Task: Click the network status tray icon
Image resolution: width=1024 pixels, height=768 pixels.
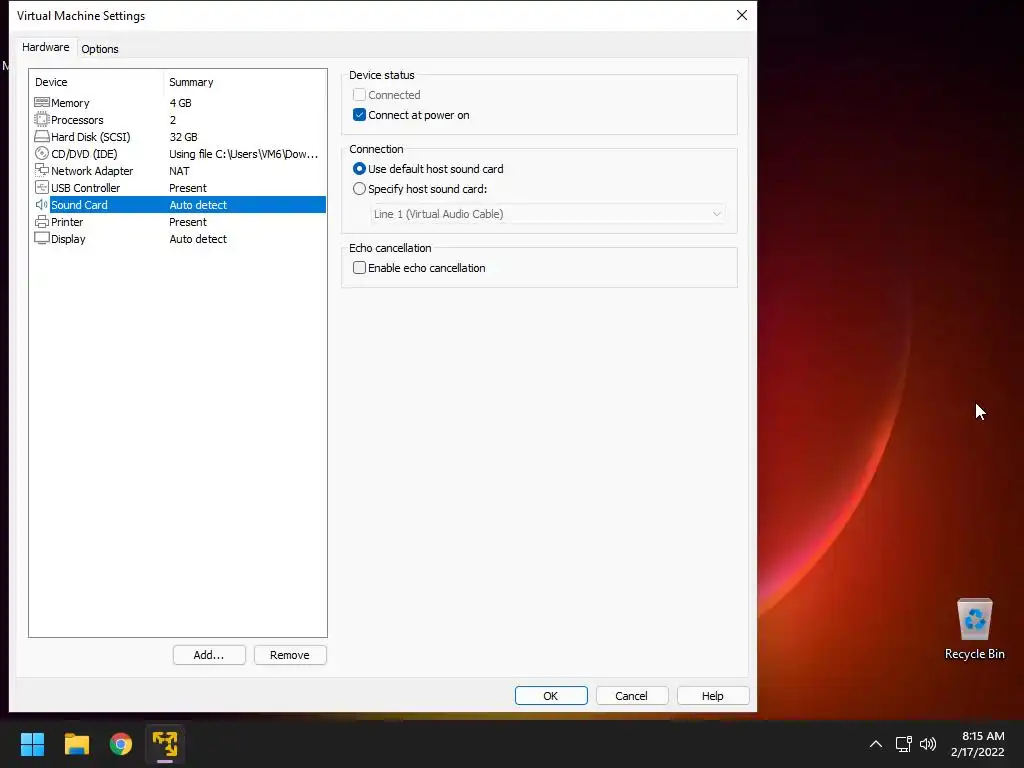Action: pos(904,744)
